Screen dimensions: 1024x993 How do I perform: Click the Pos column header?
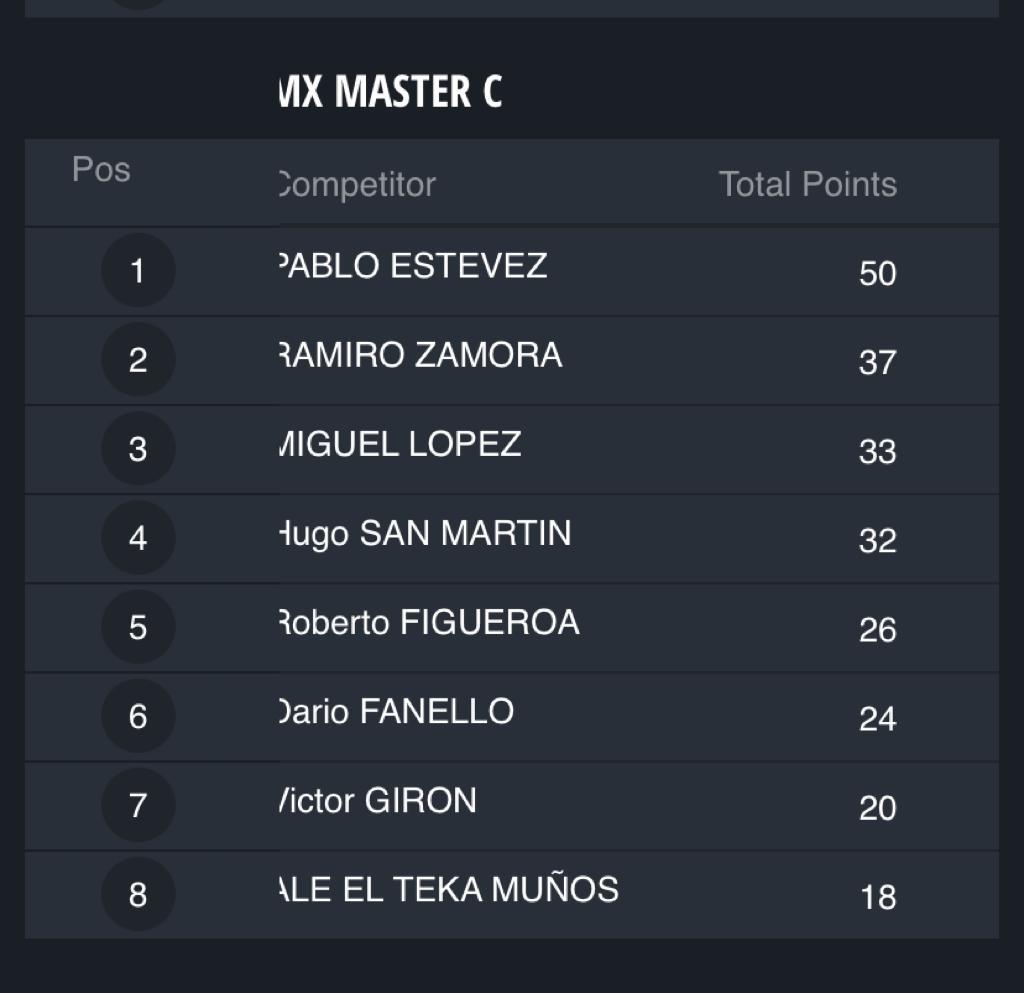pyautogui.click(x=101, y=169)
